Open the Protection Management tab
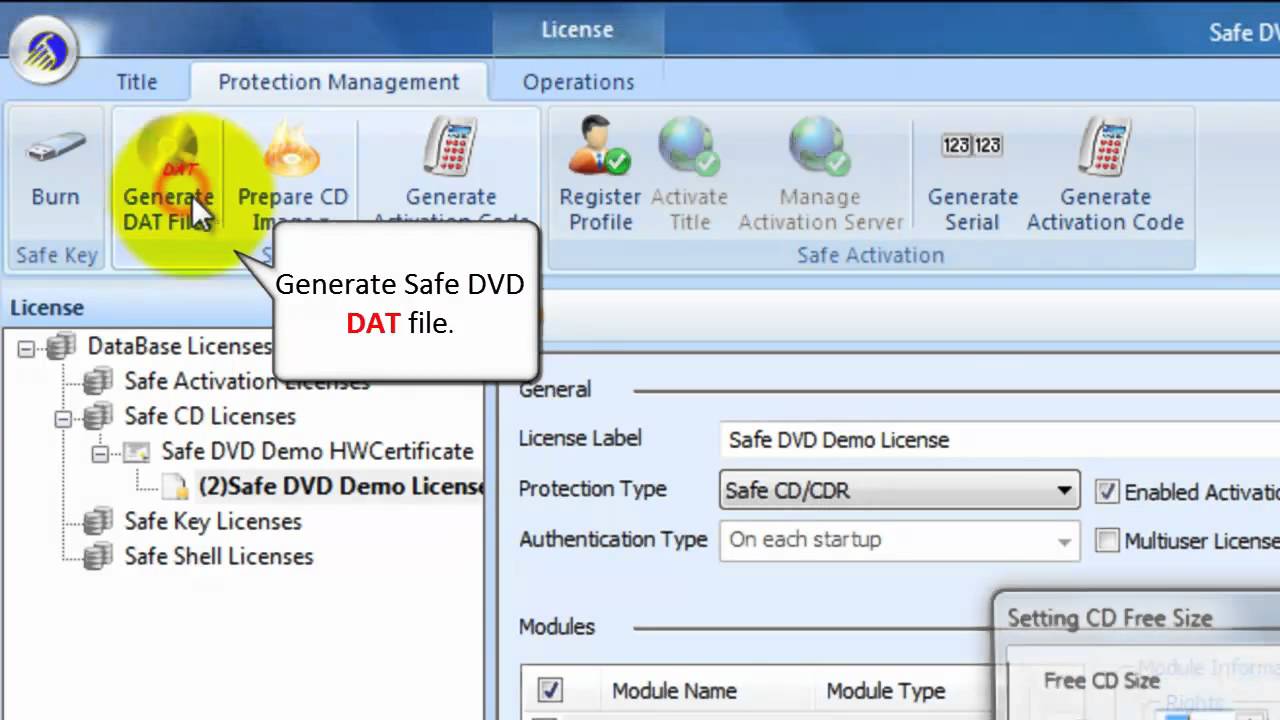The width and height of the screenshot is (1280, 720). coord(339,82)
